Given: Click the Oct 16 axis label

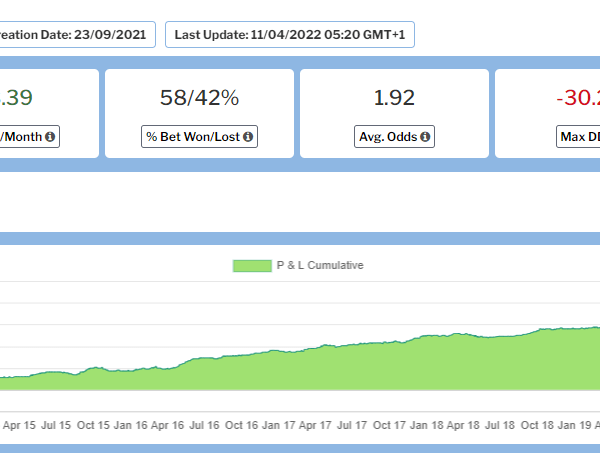Looking at the screenshot, I should click(x=241, y=425).
